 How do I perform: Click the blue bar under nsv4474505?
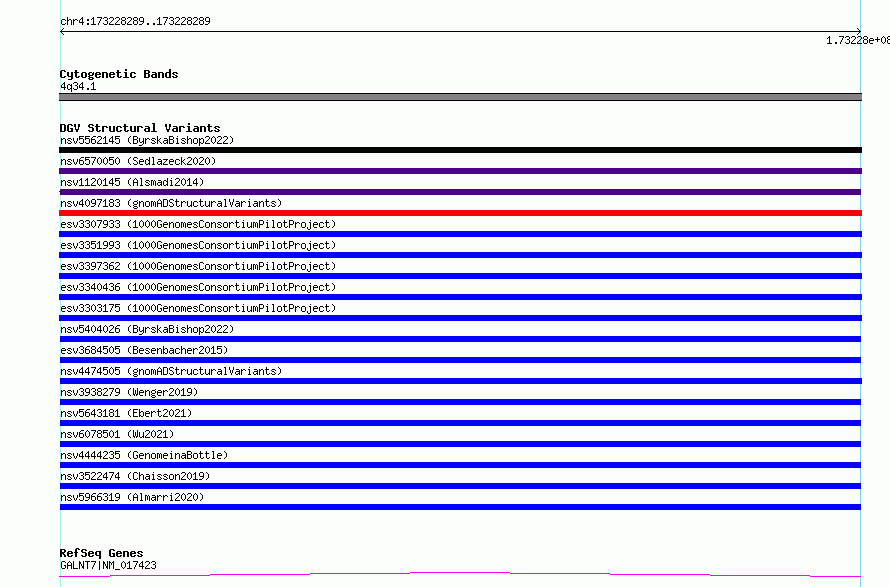point(460,381)
